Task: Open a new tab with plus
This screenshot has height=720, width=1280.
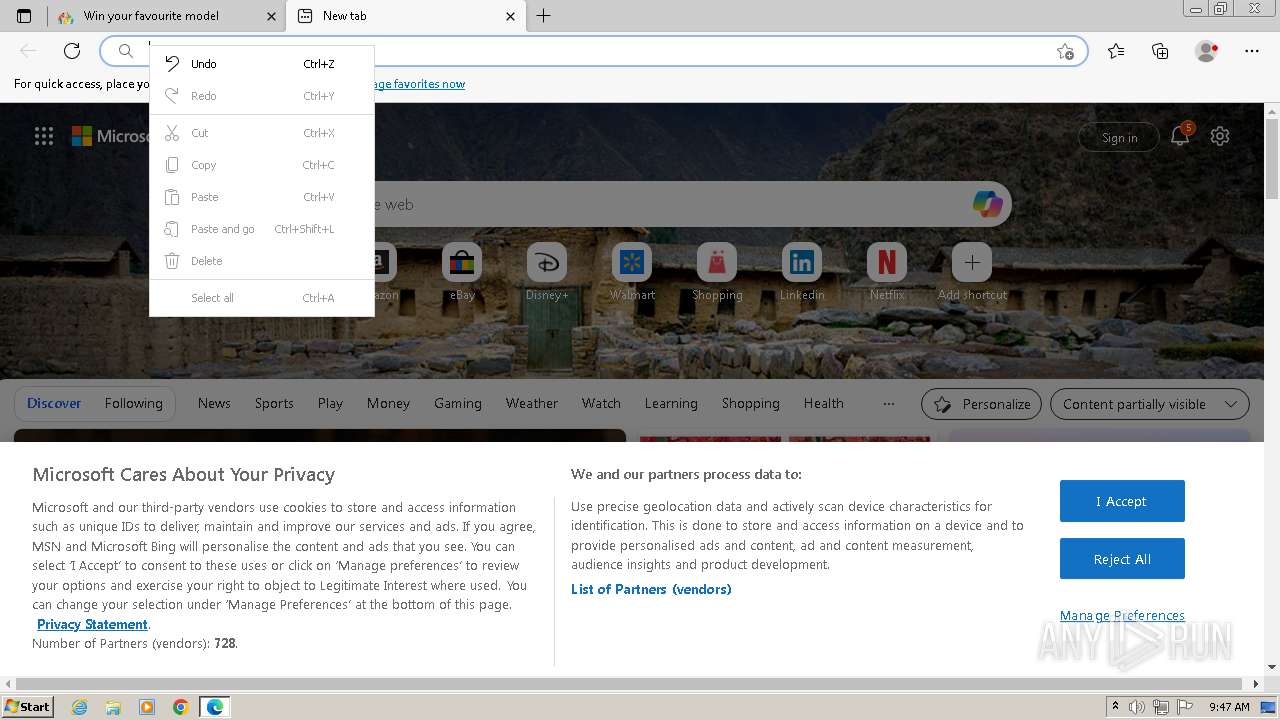Action: click(543, 16)
